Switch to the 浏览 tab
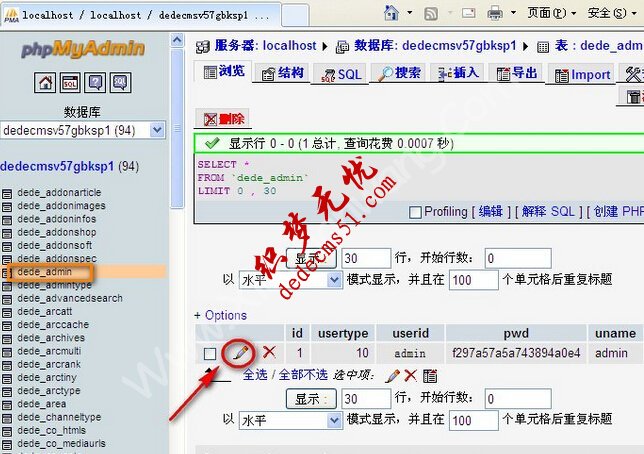 [x=224, y=72]
